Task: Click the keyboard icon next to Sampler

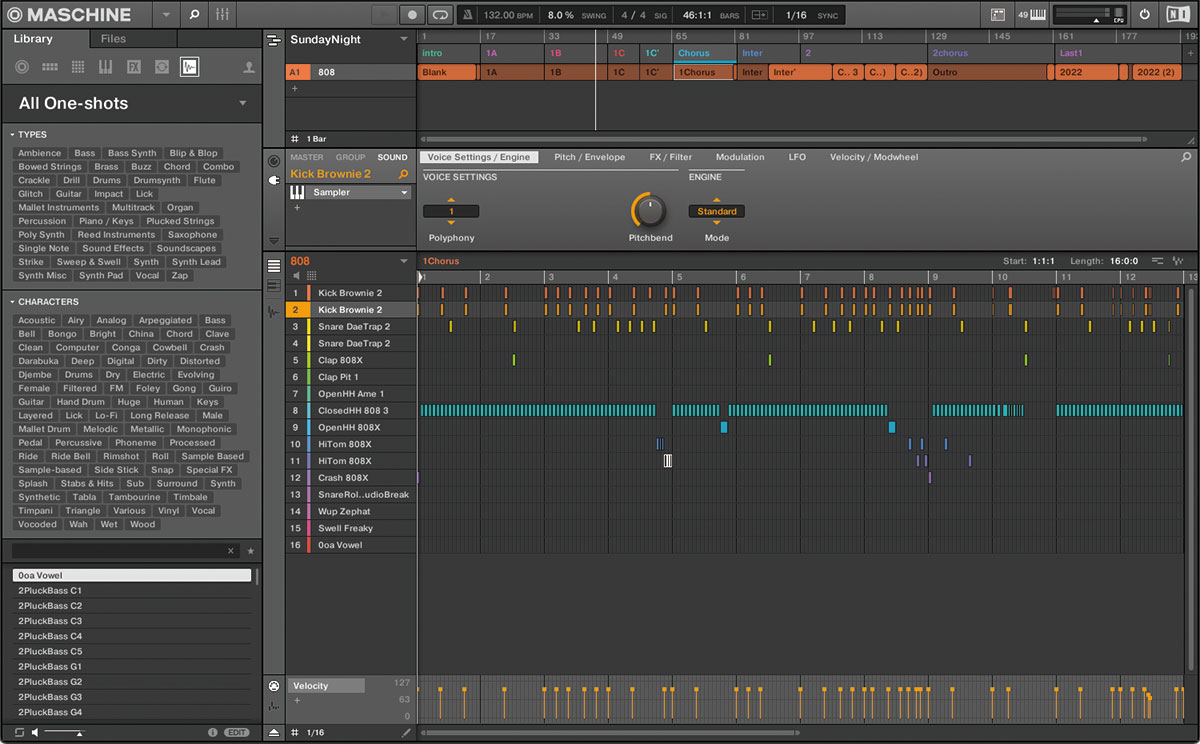Action: pos(298,192)
